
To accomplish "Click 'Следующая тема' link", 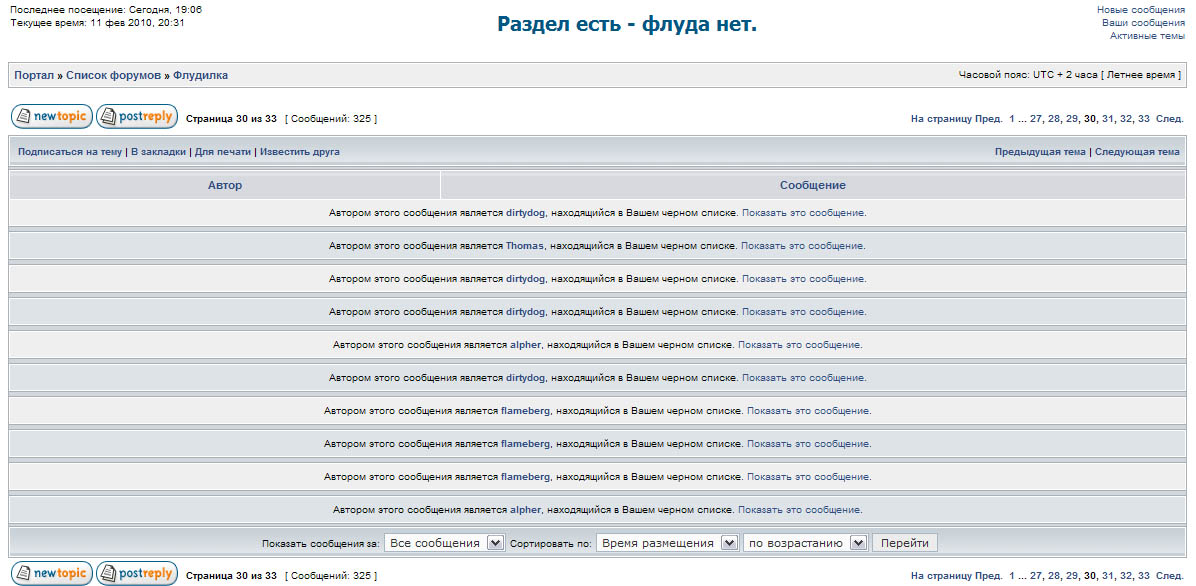I will pyautogui.click(x=1137, y=152).
